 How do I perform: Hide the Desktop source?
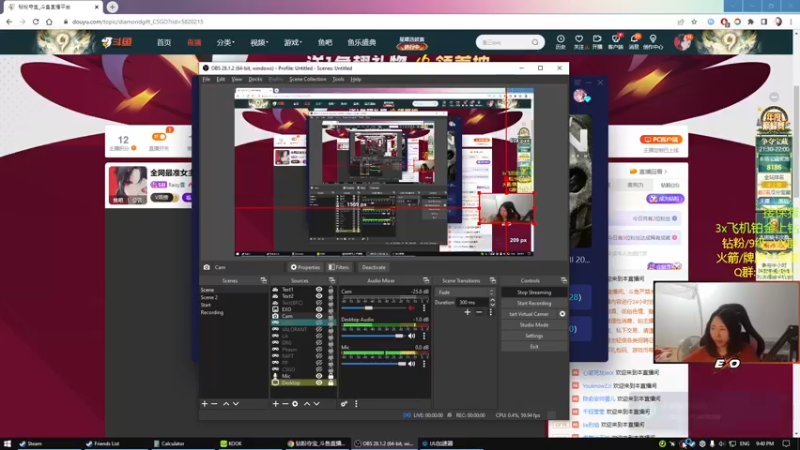pyautogui.click(x=319, y=383)
